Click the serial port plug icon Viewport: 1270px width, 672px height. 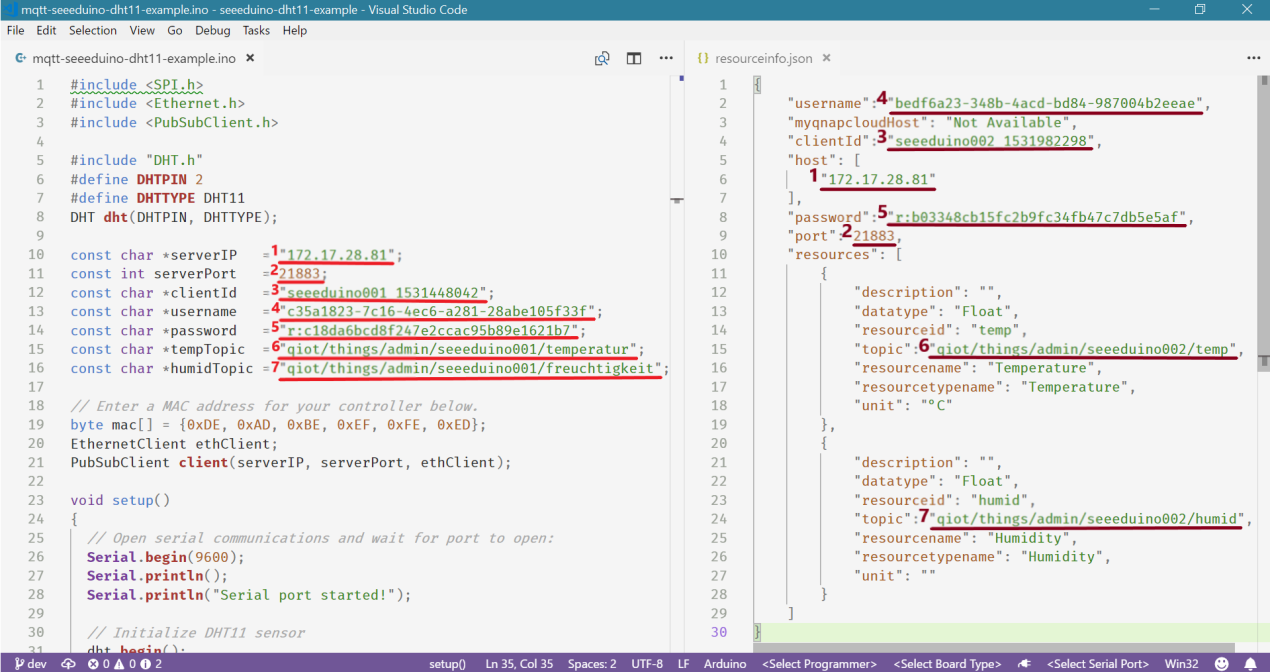click(x=1024, y=663)
